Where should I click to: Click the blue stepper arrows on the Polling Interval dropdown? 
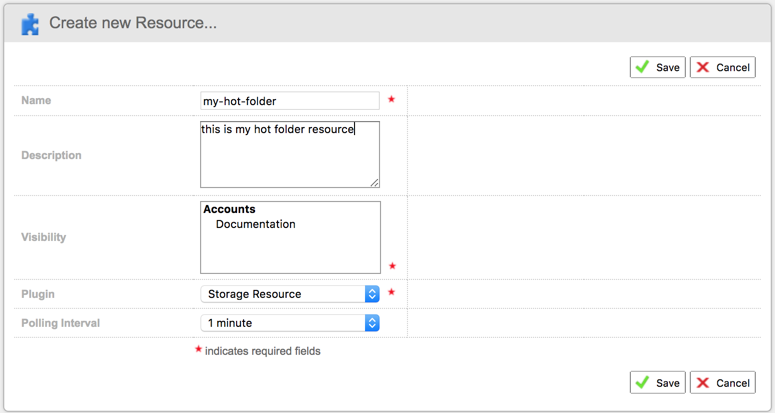372,323
